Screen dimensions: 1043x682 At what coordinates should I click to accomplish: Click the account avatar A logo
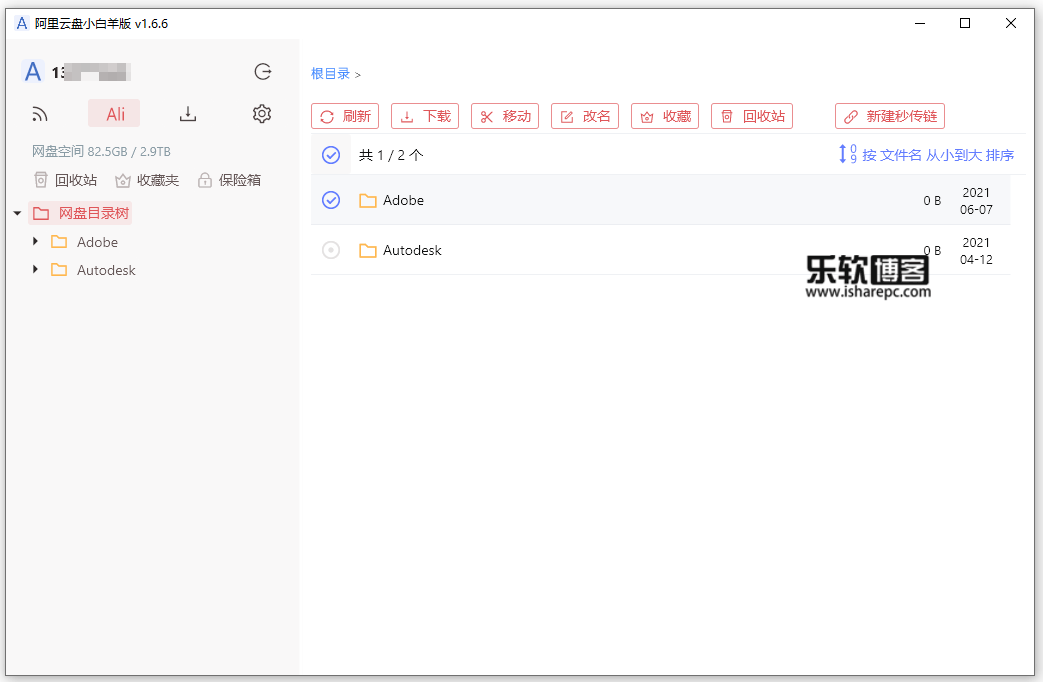click(33, 72)
